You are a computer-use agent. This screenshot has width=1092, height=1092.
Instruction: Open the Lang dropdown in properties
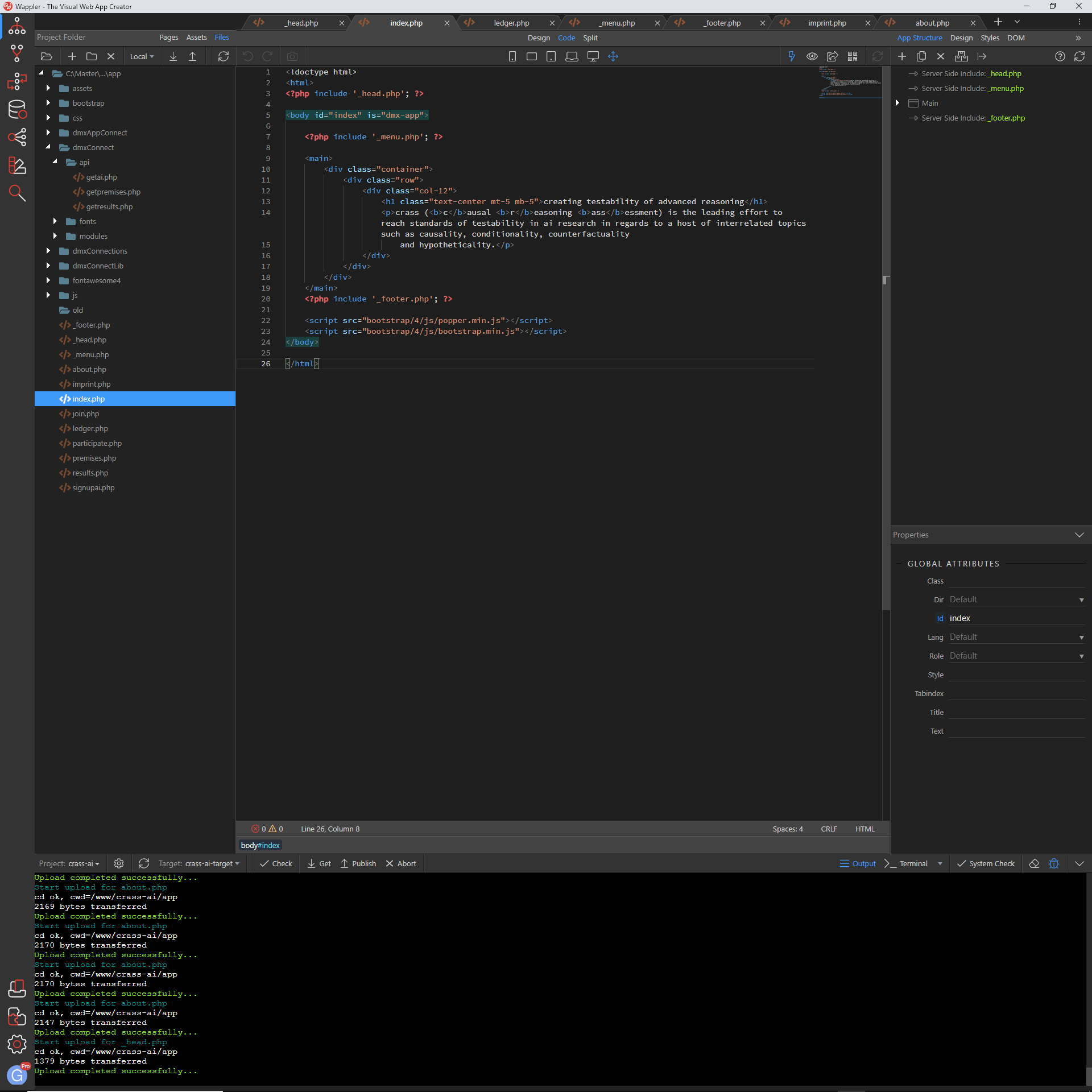tap(1017, 637)
